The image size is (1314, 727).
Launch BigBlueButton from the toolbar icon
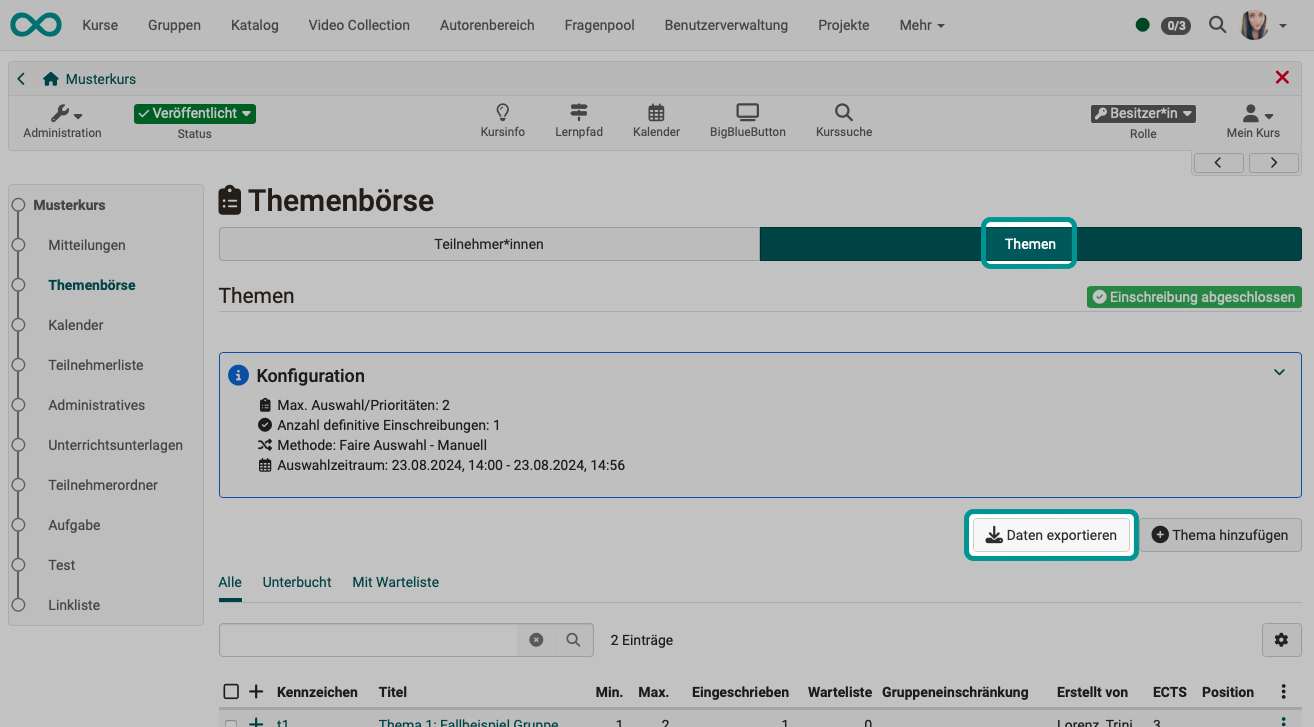pyautogui.click(x=746, y=113)
